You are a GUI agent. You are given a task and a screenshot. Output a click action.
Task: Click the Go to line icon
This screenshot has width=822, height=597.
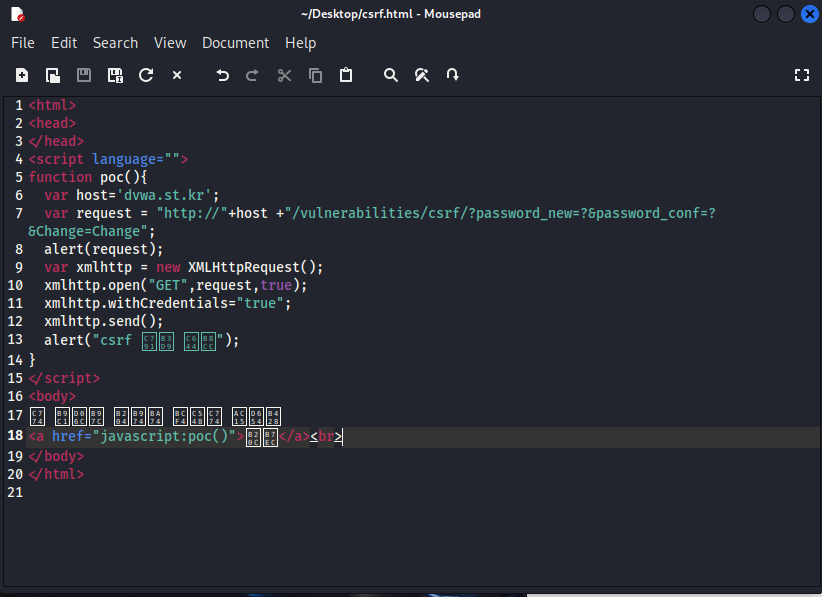453,75
